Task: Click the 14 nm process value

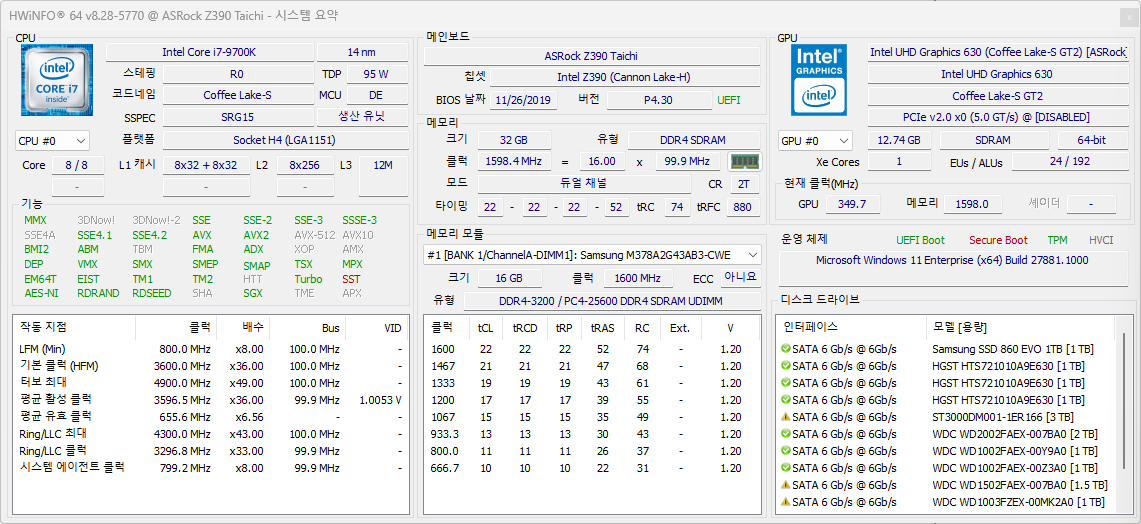Action: click(x=362, y=52)
